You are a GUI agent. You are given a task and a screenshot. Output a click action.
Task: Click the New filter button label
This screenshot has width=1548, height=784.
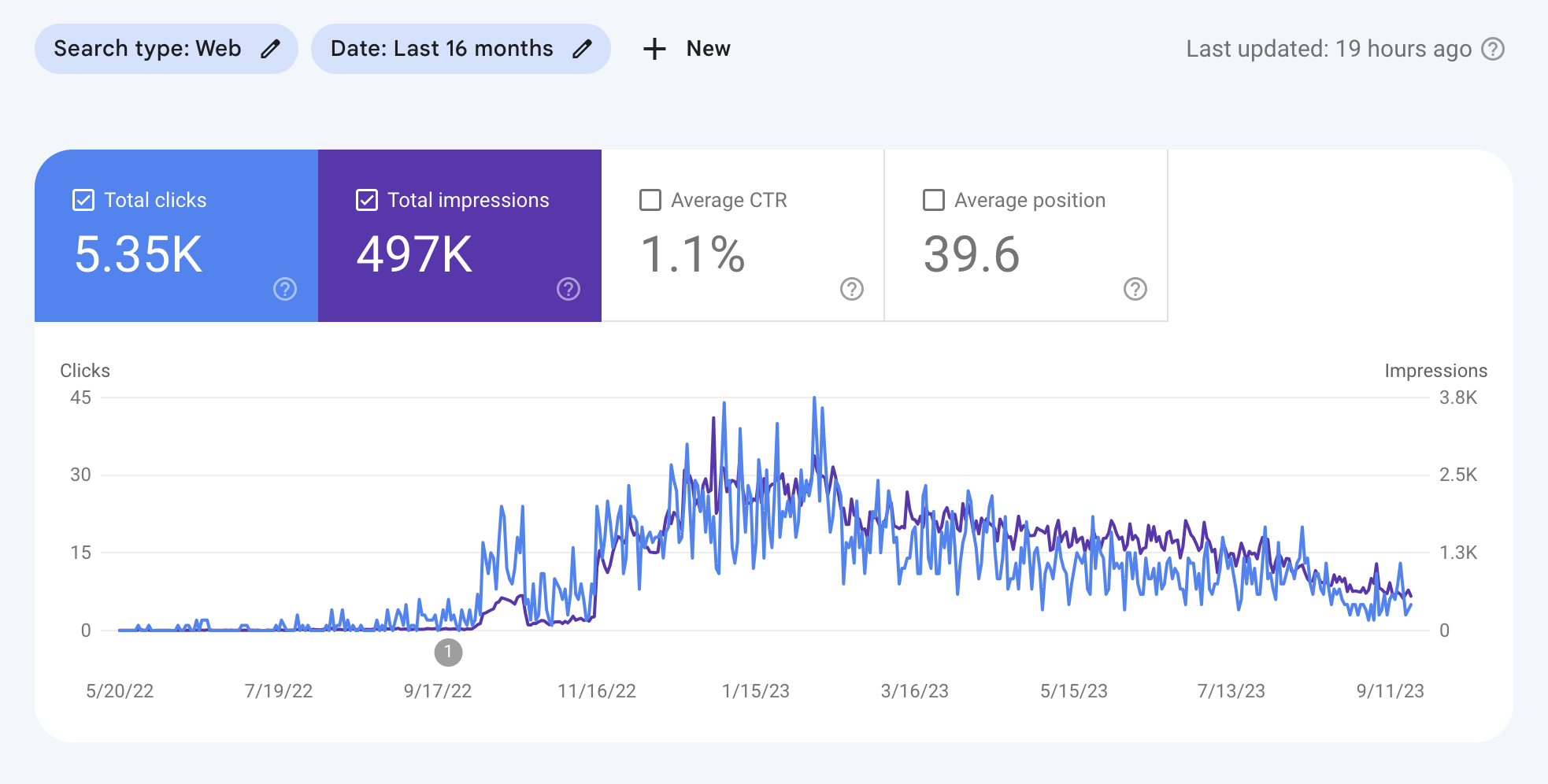click(708, 49)
